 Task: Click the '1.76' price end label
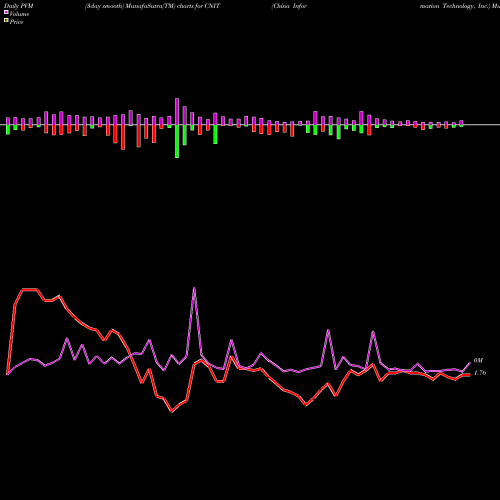click(x=480, y=373)
